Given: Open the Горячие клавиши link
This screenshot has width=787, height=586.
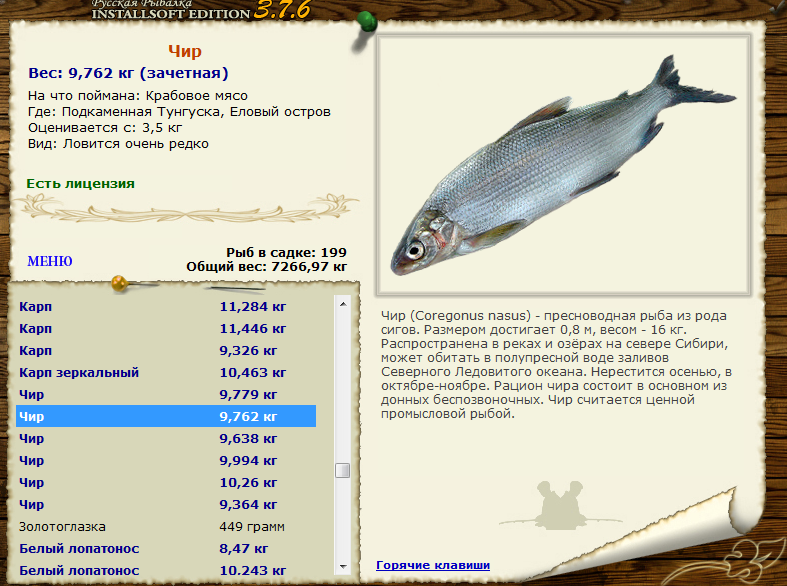Looking at the screenshot, I should pyautogui.click(x=433, y=565).
